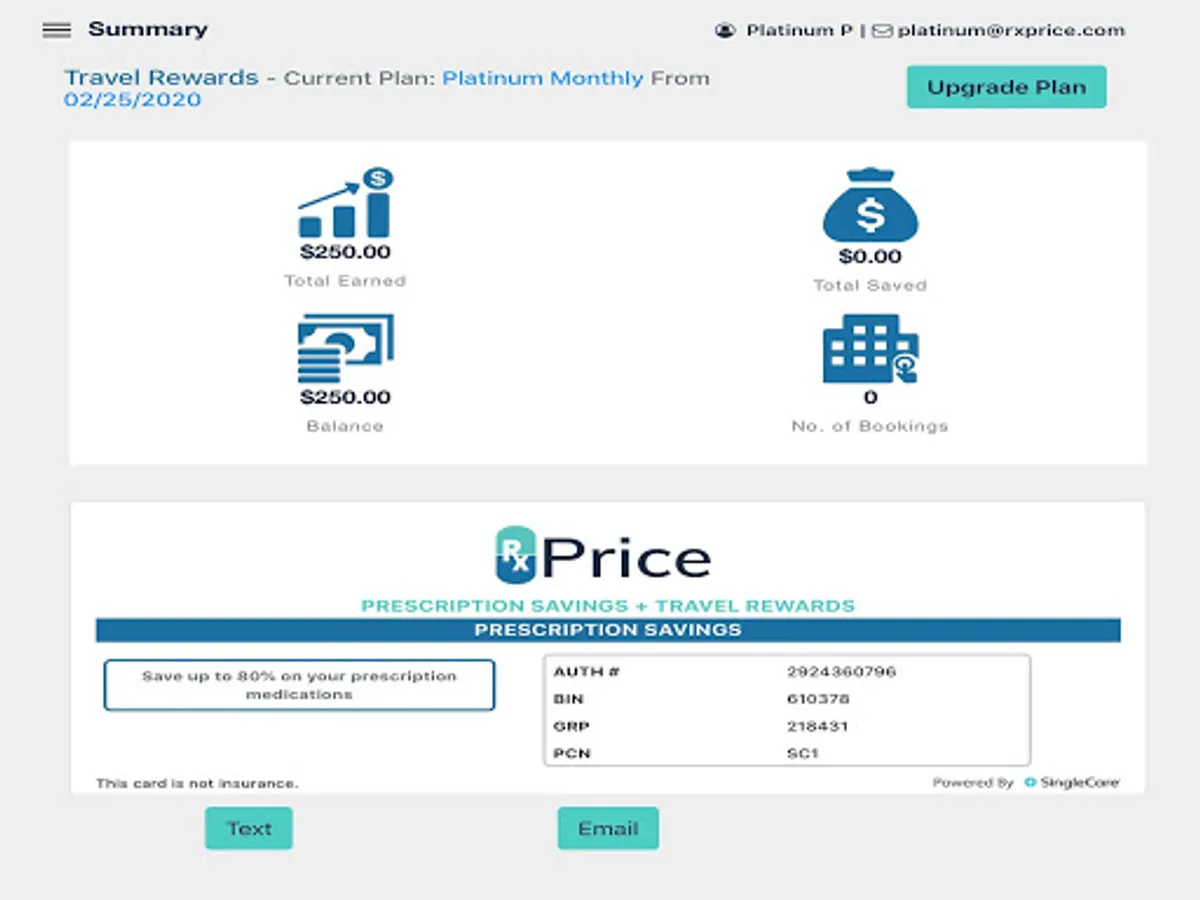
Task: Click the Balance label
Action: tap(345, 426)
